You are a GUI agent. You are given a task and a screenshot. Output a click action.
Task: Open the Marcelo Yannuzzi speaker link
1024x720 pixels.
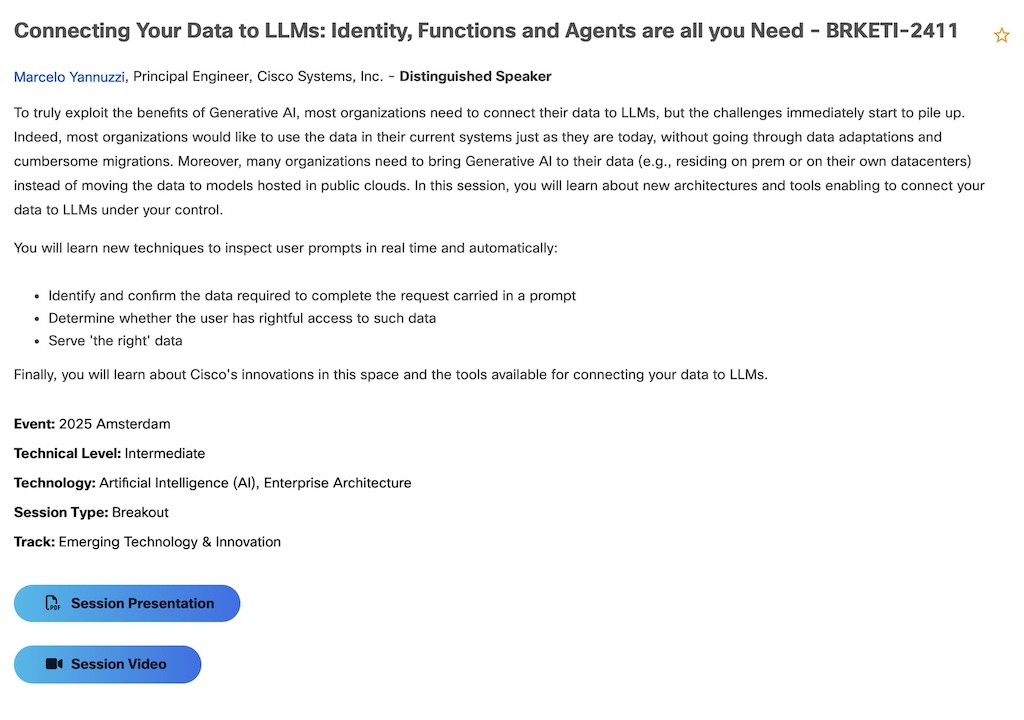tap(70, 77)
